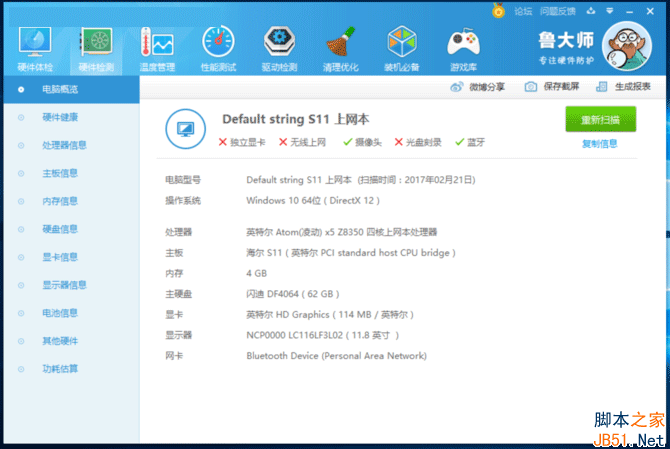Click the gold medal icon in title bar
The image size is (670, 449).
[498, 11]
